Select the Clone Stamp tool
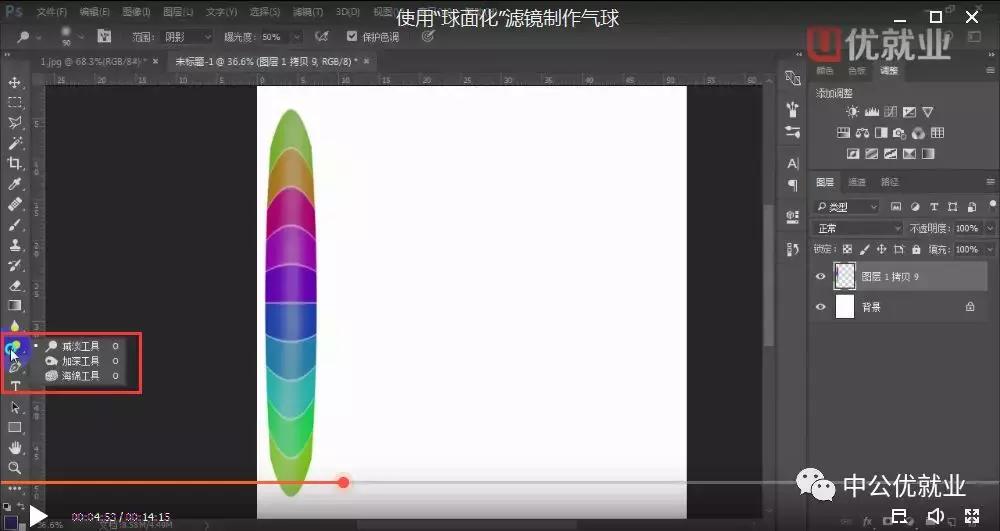Image resolution: width=1000 pixels, height=531 pixels. (x=15, y=245)
